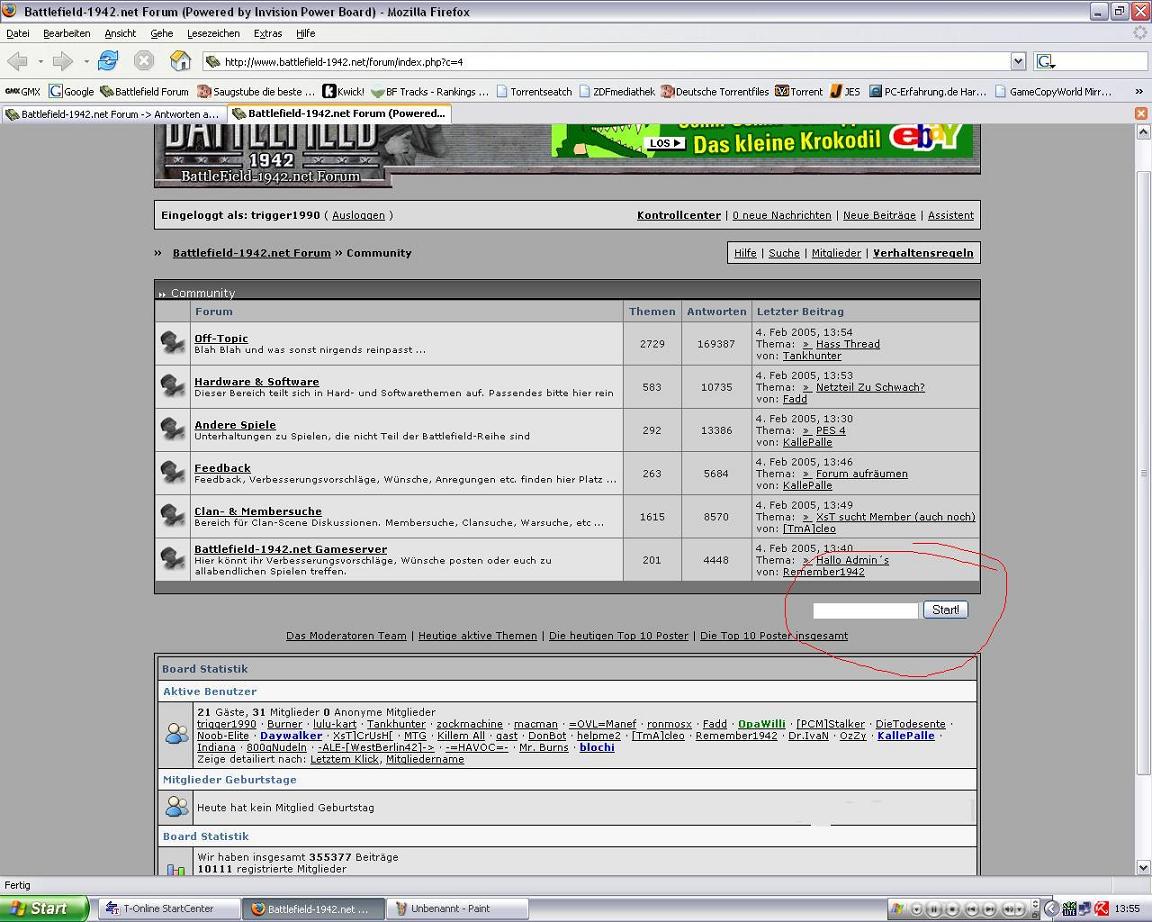1152x922 pixels.
Task: Click the Feedback forum status icon
Action: (x=173, y=473)
